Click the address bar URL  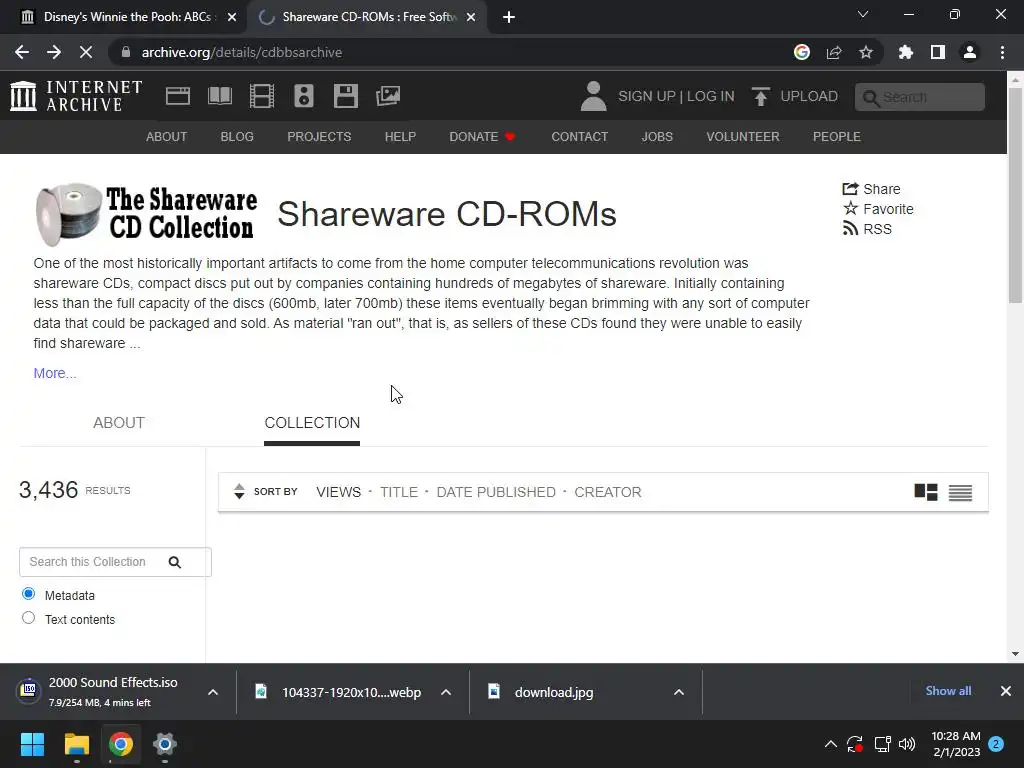tap(242, 52)
